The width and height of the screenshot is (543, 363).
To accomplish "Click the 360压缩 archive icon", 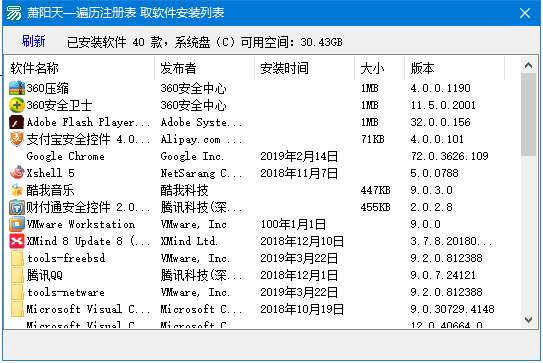I will tap(17, 88).
